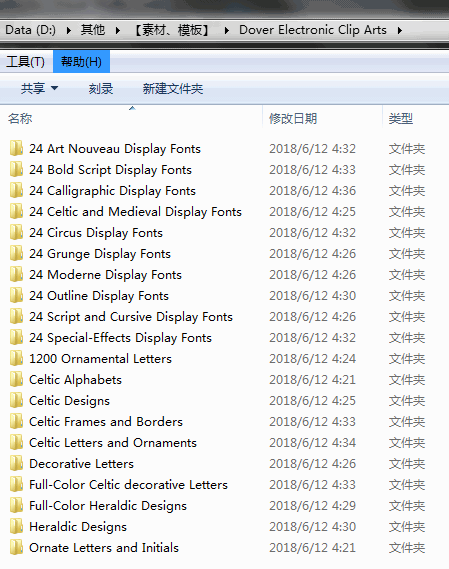This screenshot has width=449, height=569.
Task: Select the 1200 Ornamental Letters folder icon
Action: click(x=16, y=359)
